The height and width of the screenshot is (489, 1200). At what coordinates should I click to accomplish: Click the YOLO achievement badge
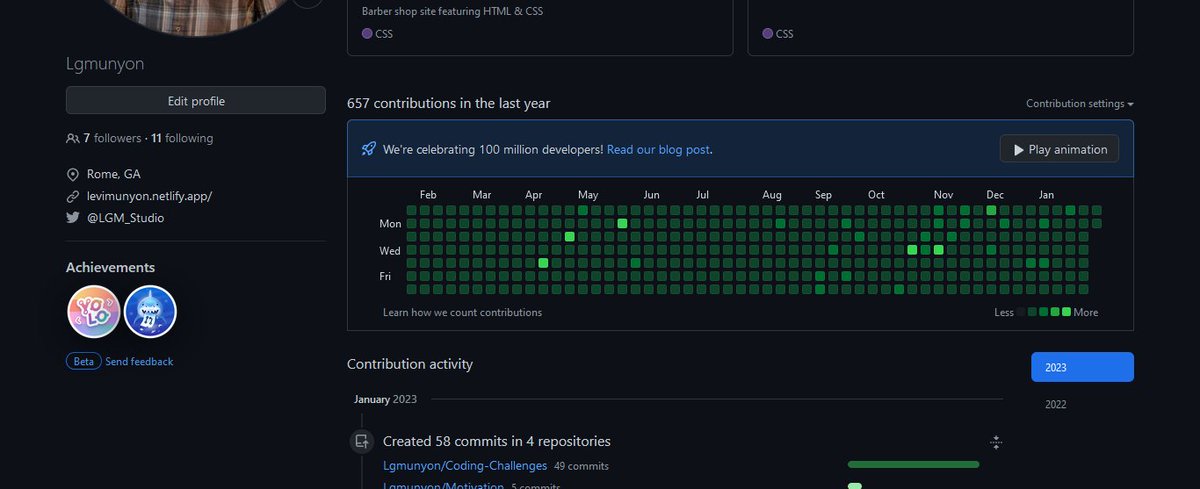(x=94, y=311)
